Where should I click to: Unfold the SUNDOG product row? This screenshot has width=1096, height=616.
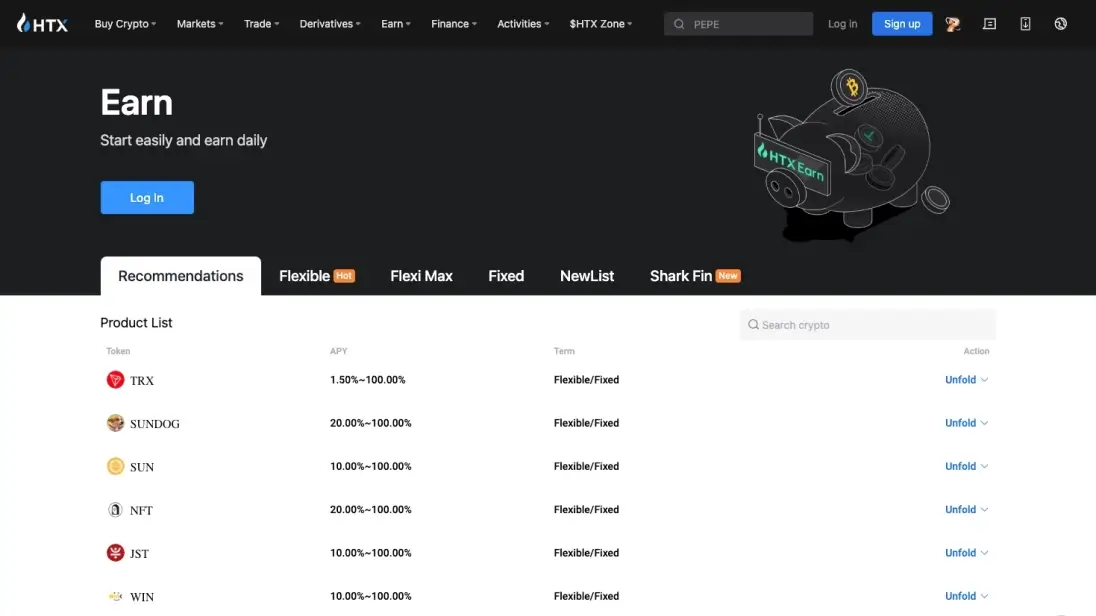967,423
